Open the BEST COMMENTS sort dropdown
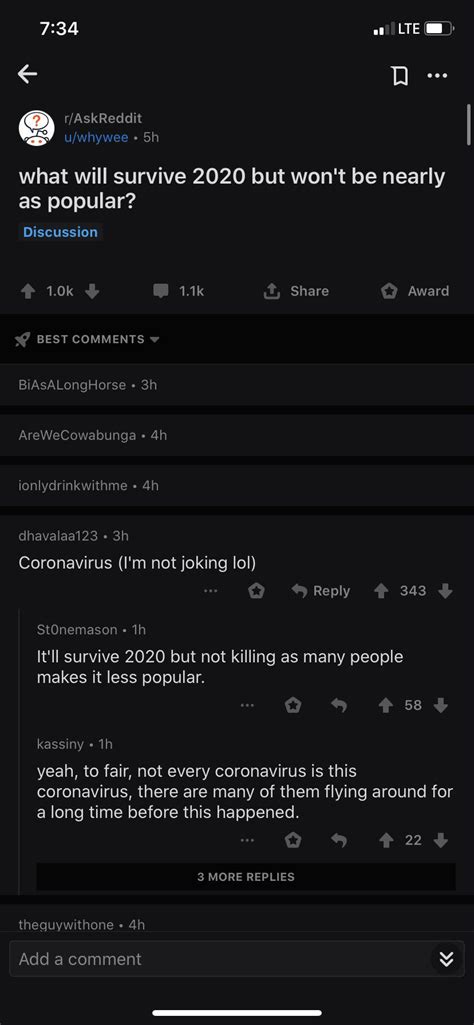 87,339
